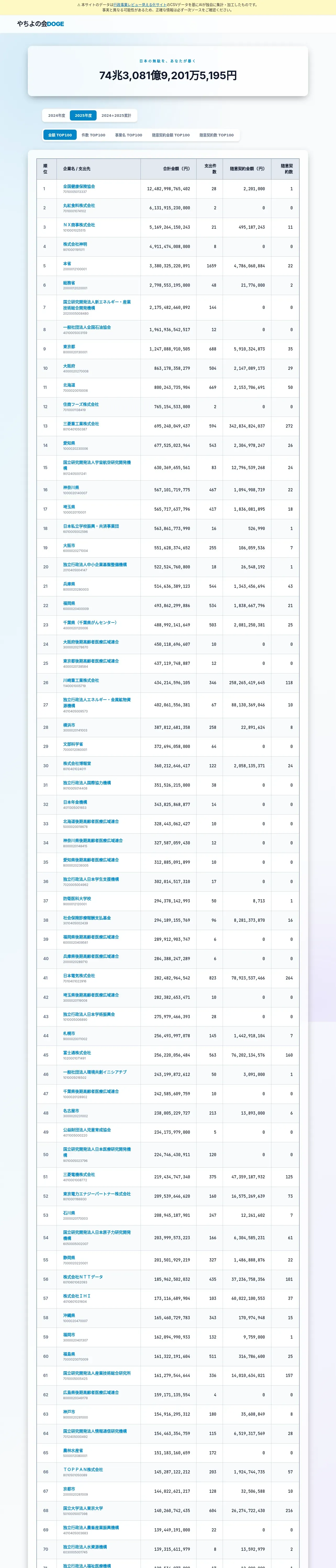The image size is (336, 1568).
Task: Open the 福岡県 entry in rank 22
Action: (x=69, y=603)
